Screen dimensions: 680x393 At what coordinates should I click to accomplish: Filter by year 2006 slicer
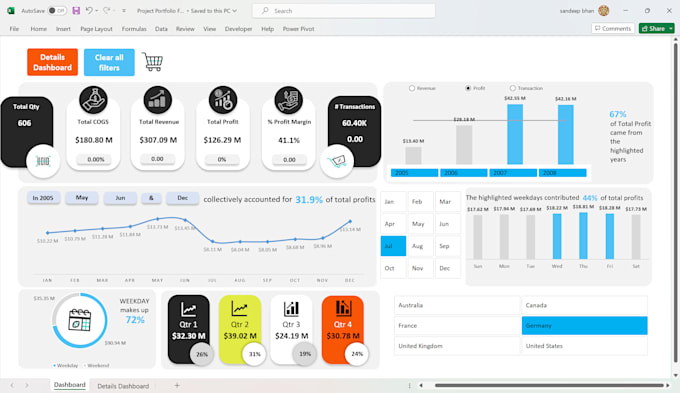(464, 173)
